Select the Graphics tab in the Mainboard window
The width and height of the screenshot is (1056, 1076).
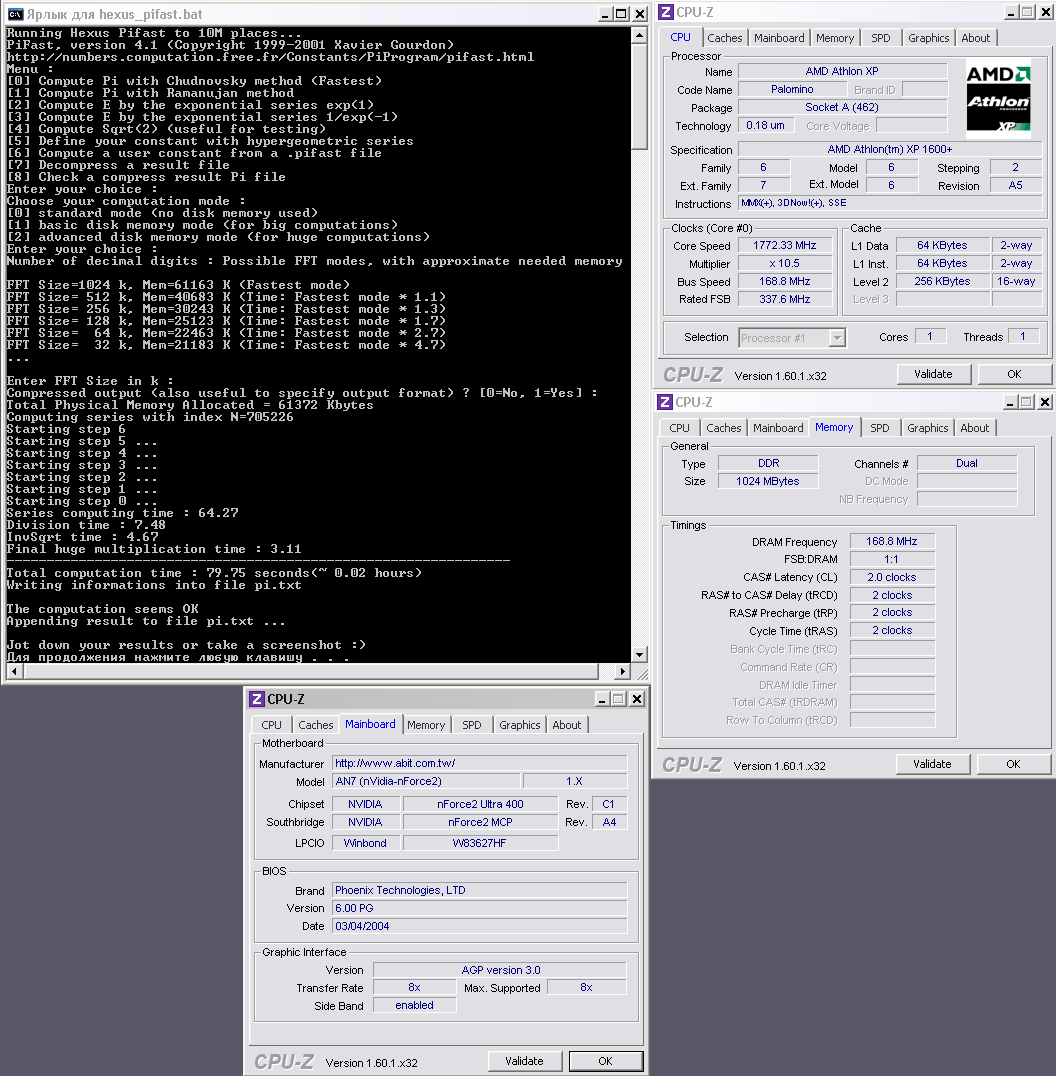tap(519, 725)
